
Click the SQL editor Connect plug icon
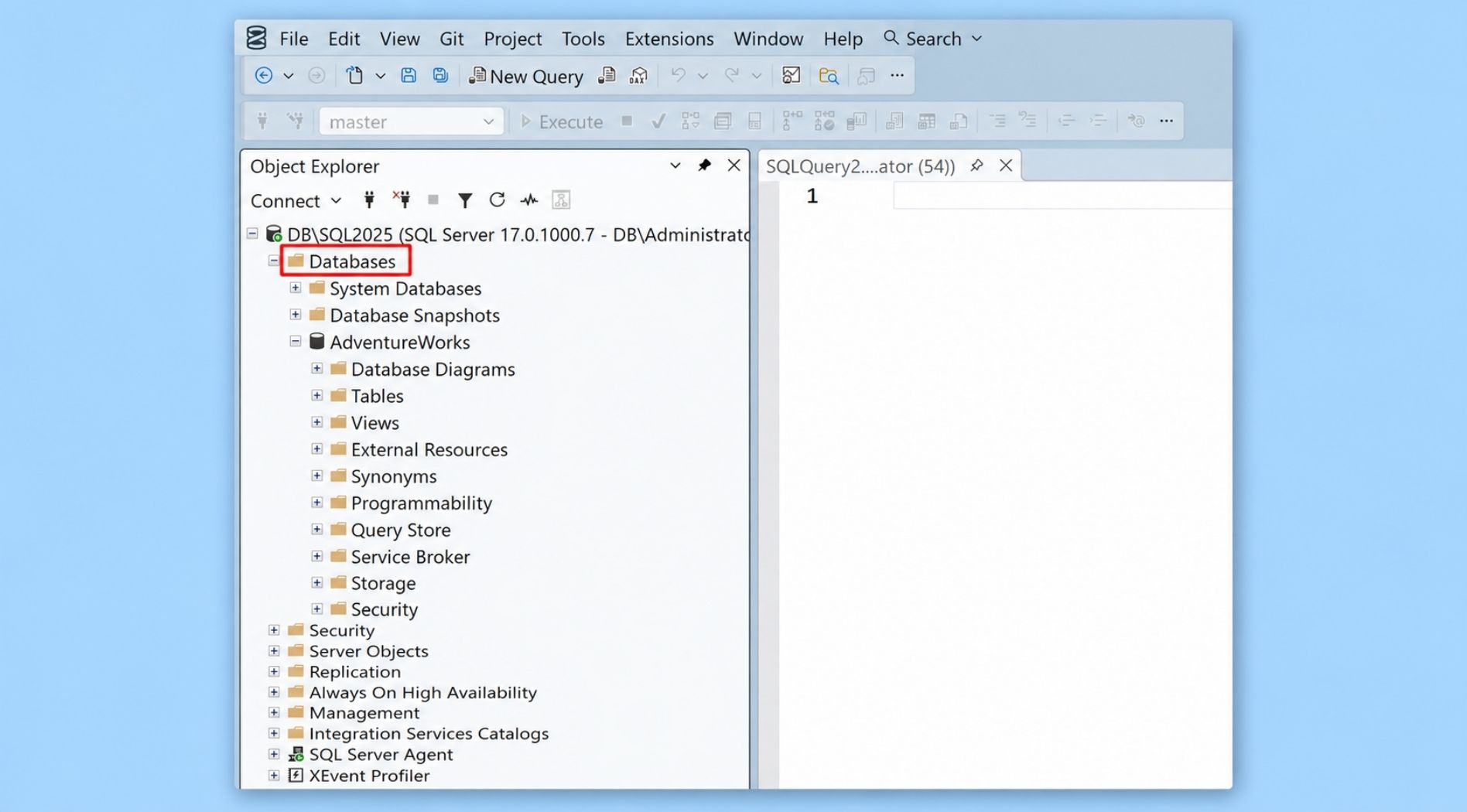point(262,121)
